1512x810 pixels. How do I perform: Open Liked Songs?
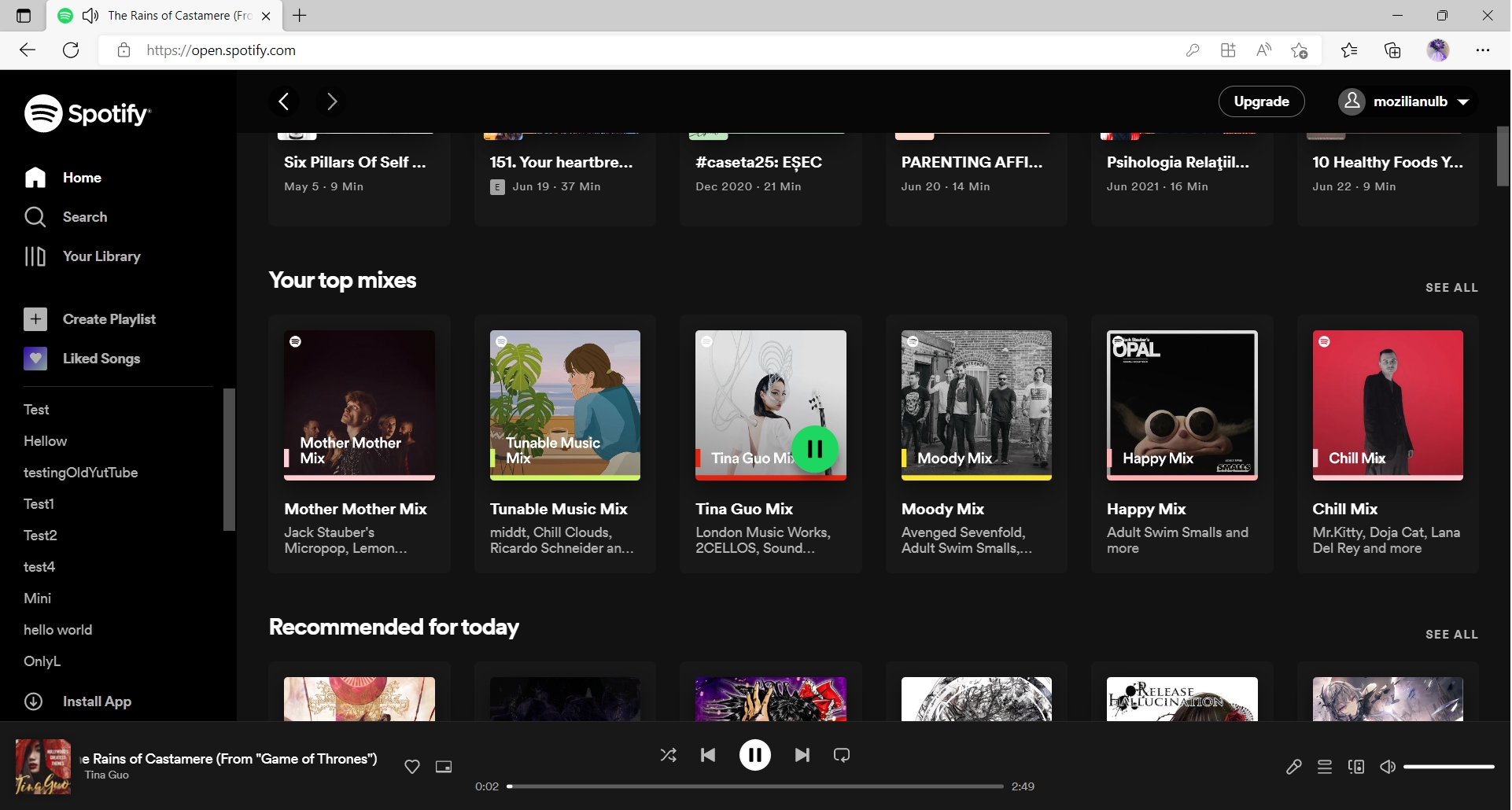[101, 359]
